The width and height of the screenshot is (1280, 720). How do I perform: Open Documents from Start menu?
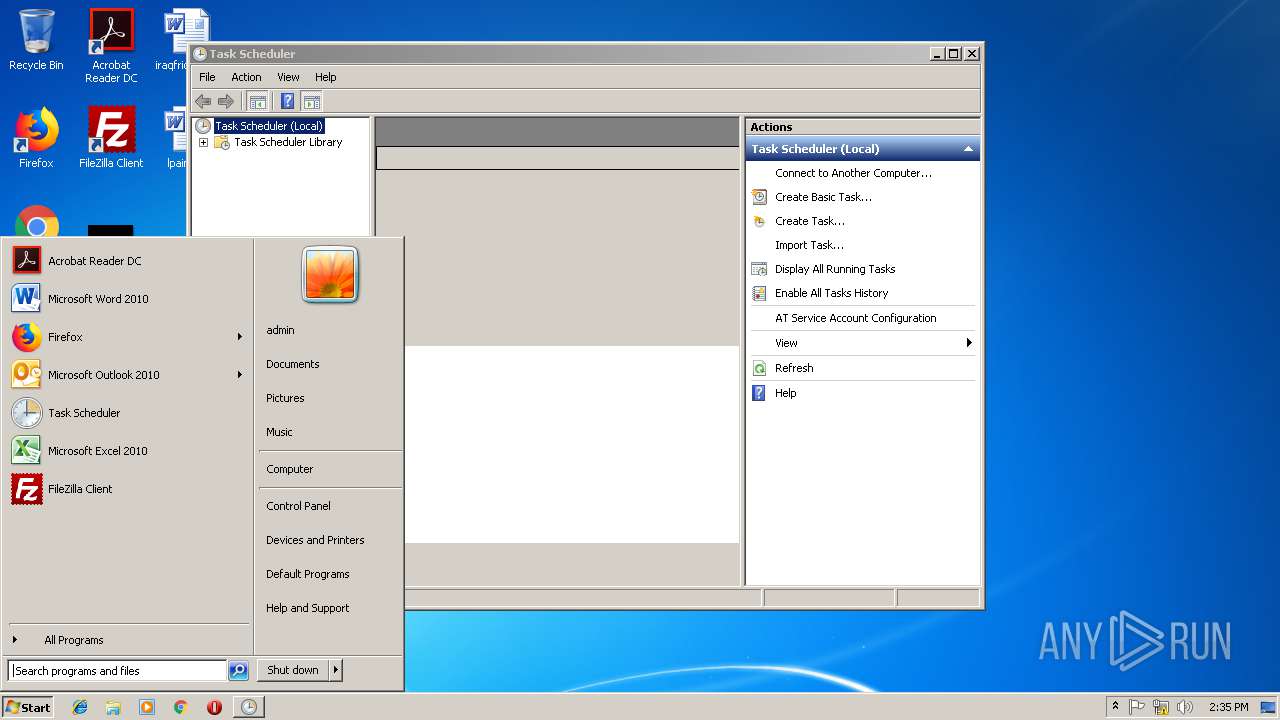(x=293, y=364)
